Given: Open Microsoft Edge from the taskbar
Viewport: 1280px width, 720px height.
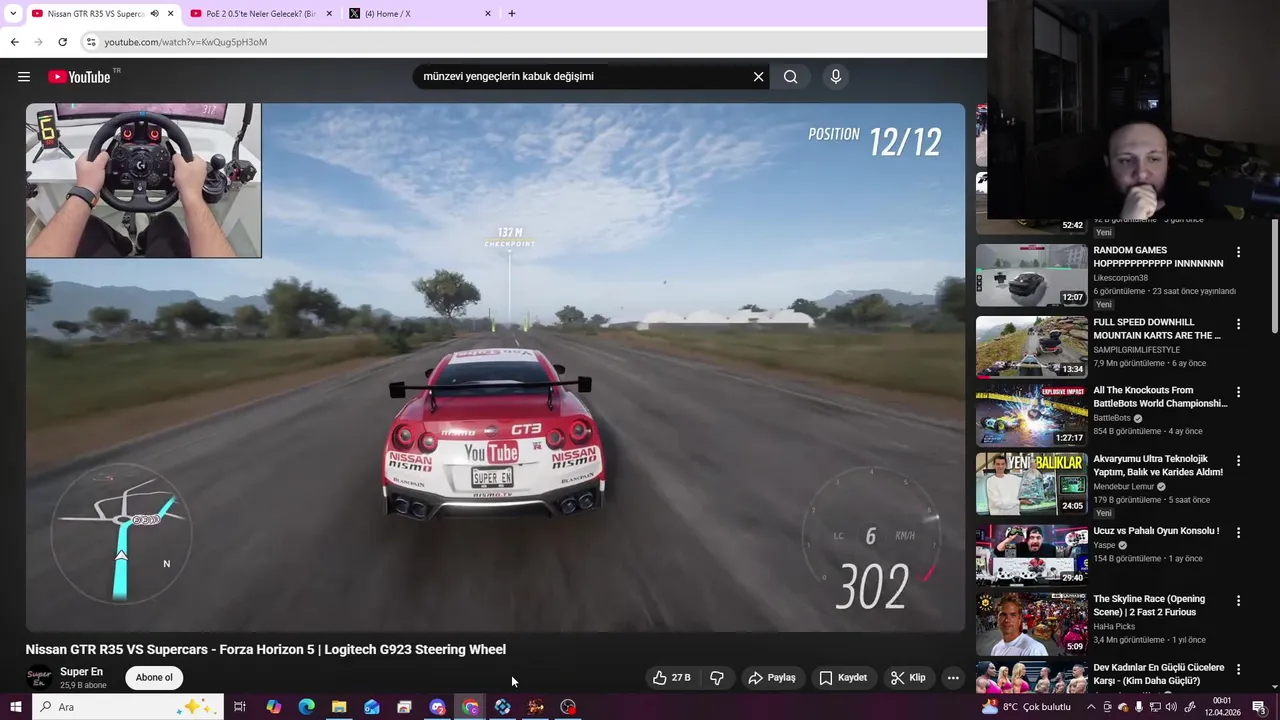Looking at the screenshot, I should (306, 707).
